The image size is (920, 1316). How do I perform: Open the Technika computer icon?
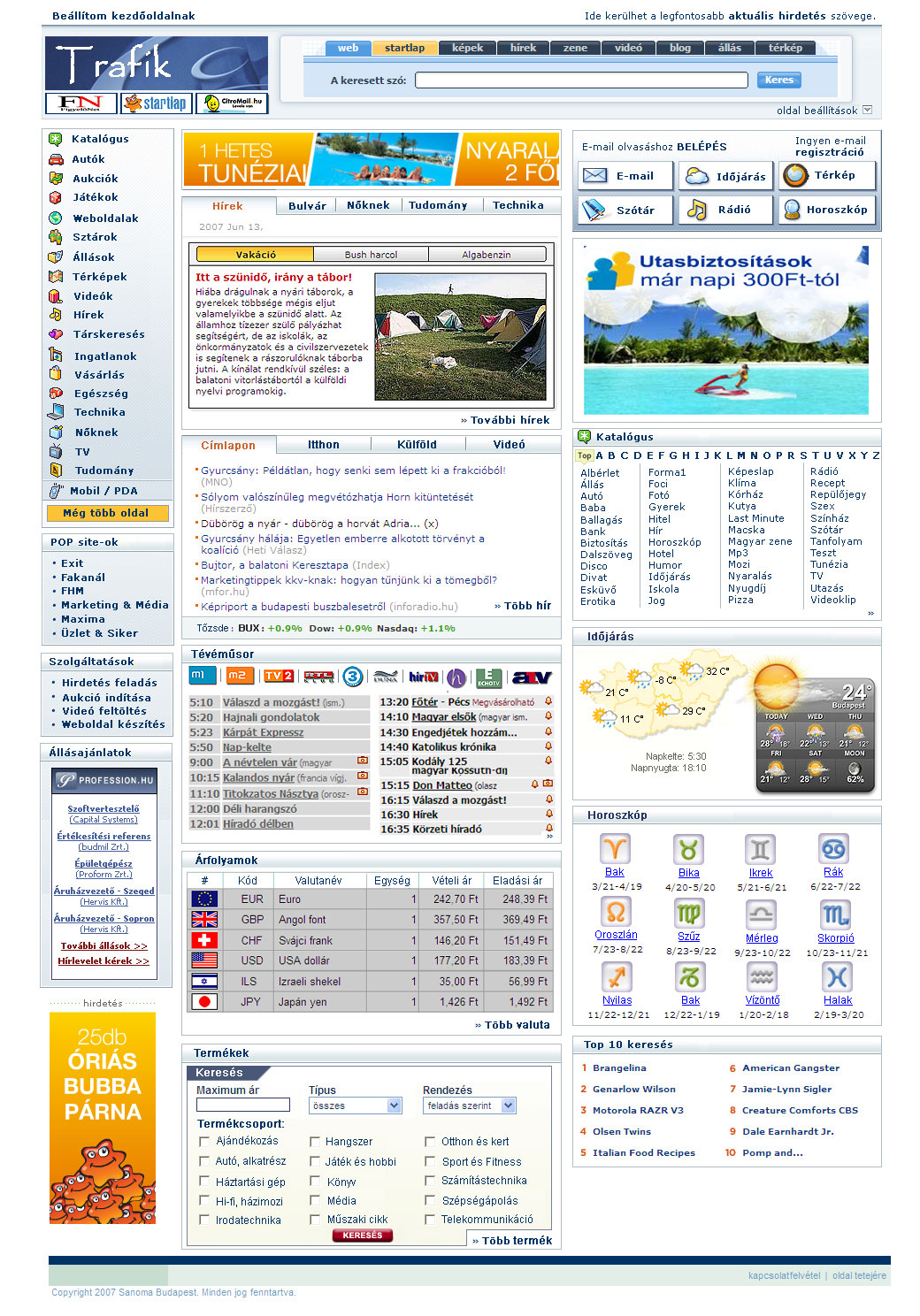(56, 412)
